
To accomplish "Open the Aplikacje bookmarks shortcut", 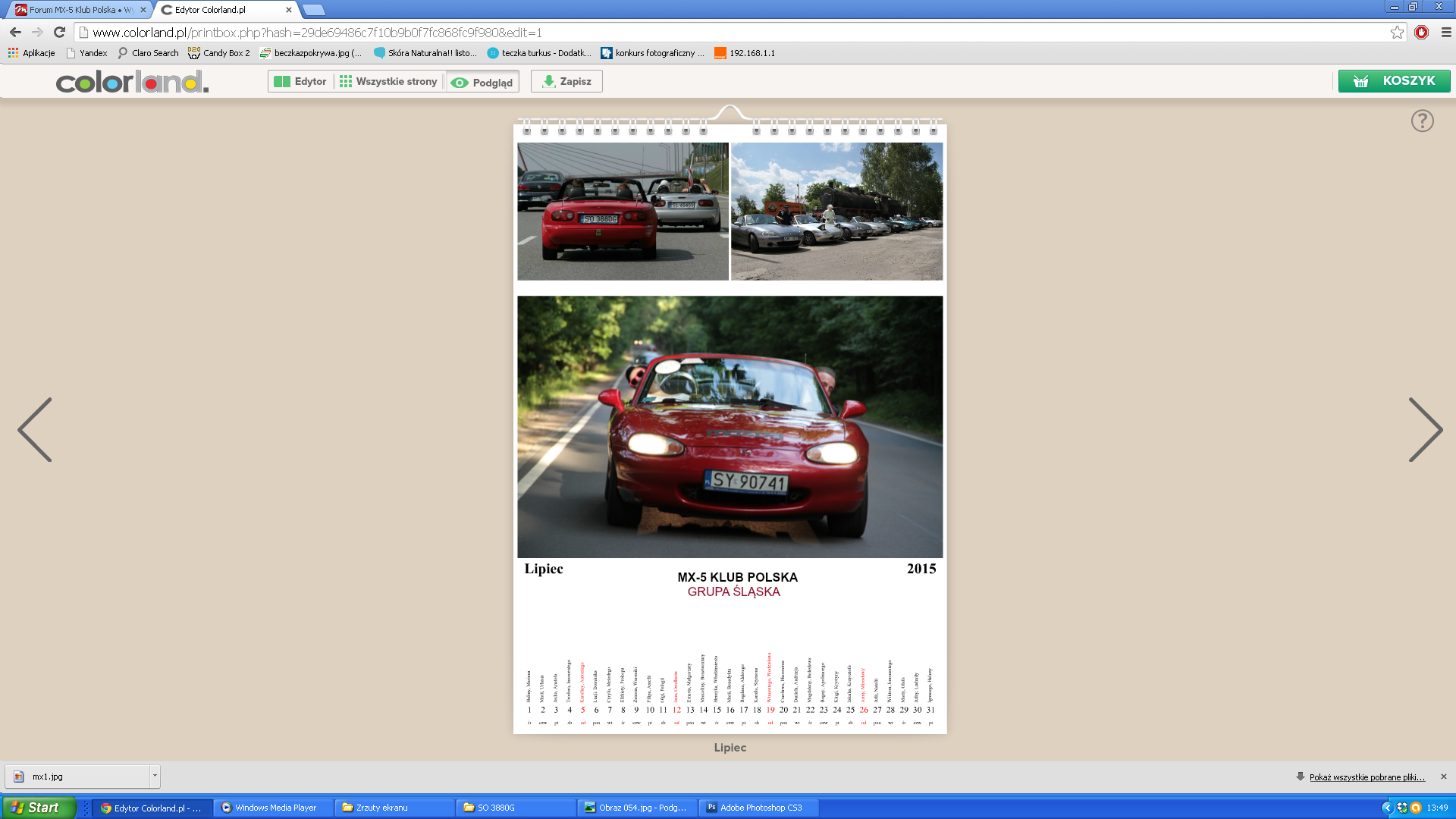I will tap(31, 53).
